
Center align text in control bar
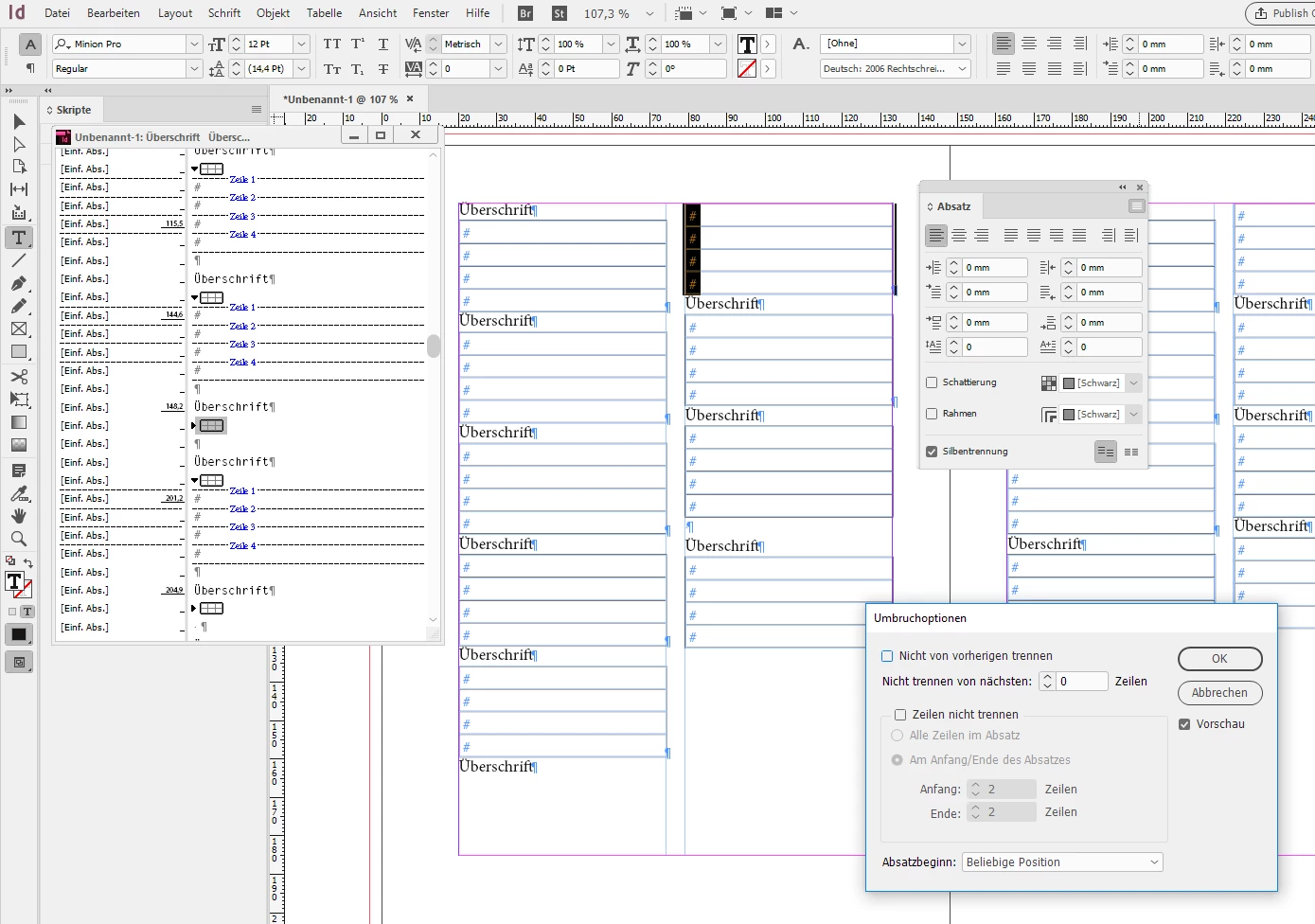[x=1029, y=44]
